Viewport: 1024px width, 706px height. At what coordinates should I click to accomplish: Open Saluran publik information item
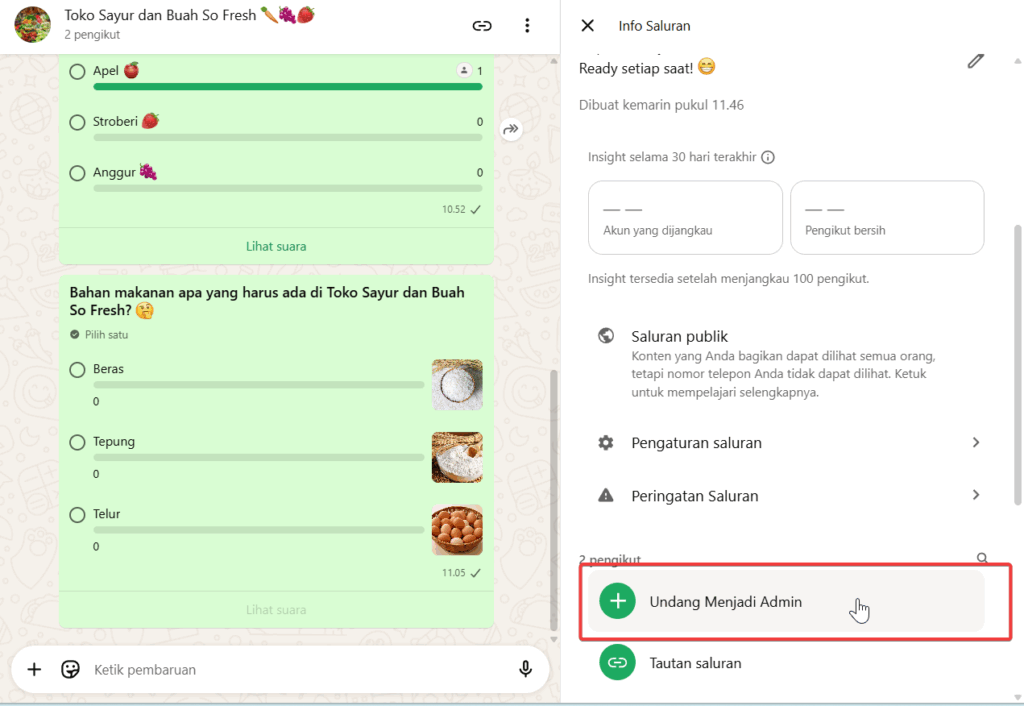point(780,363)
